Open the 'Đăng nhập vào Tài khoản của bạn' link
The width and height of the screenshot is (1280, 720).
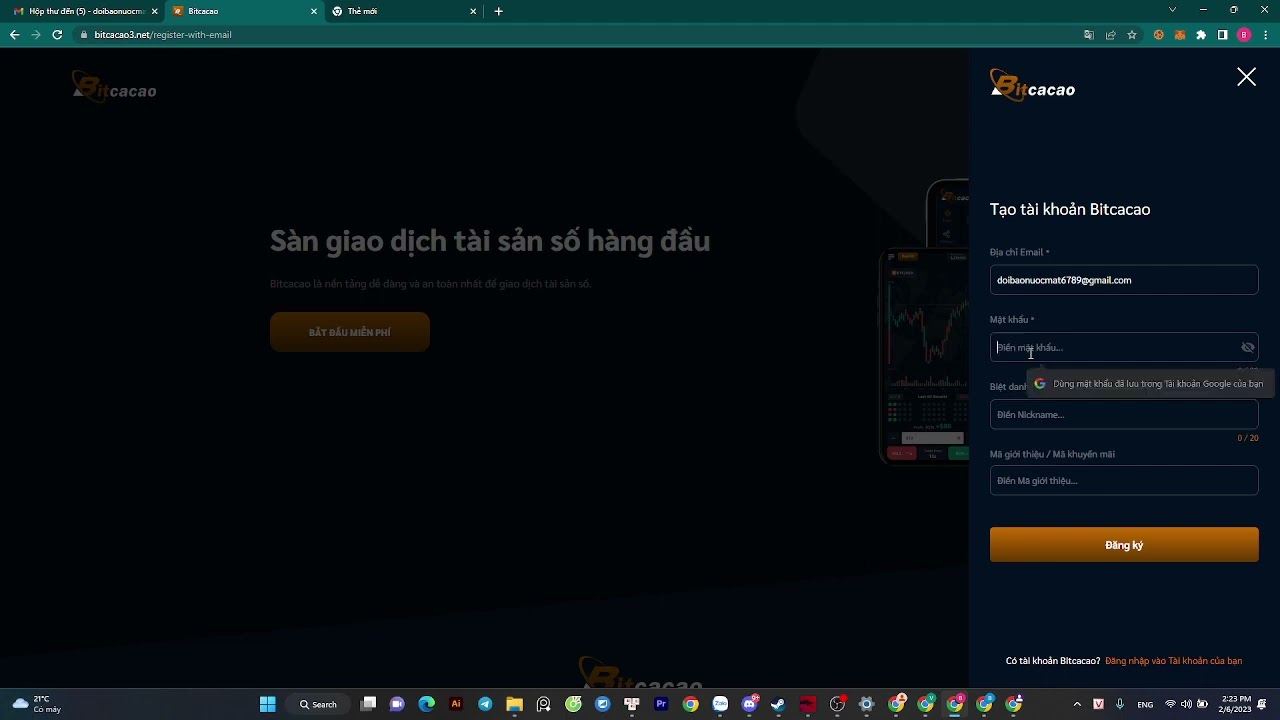tap(1174, 661)
